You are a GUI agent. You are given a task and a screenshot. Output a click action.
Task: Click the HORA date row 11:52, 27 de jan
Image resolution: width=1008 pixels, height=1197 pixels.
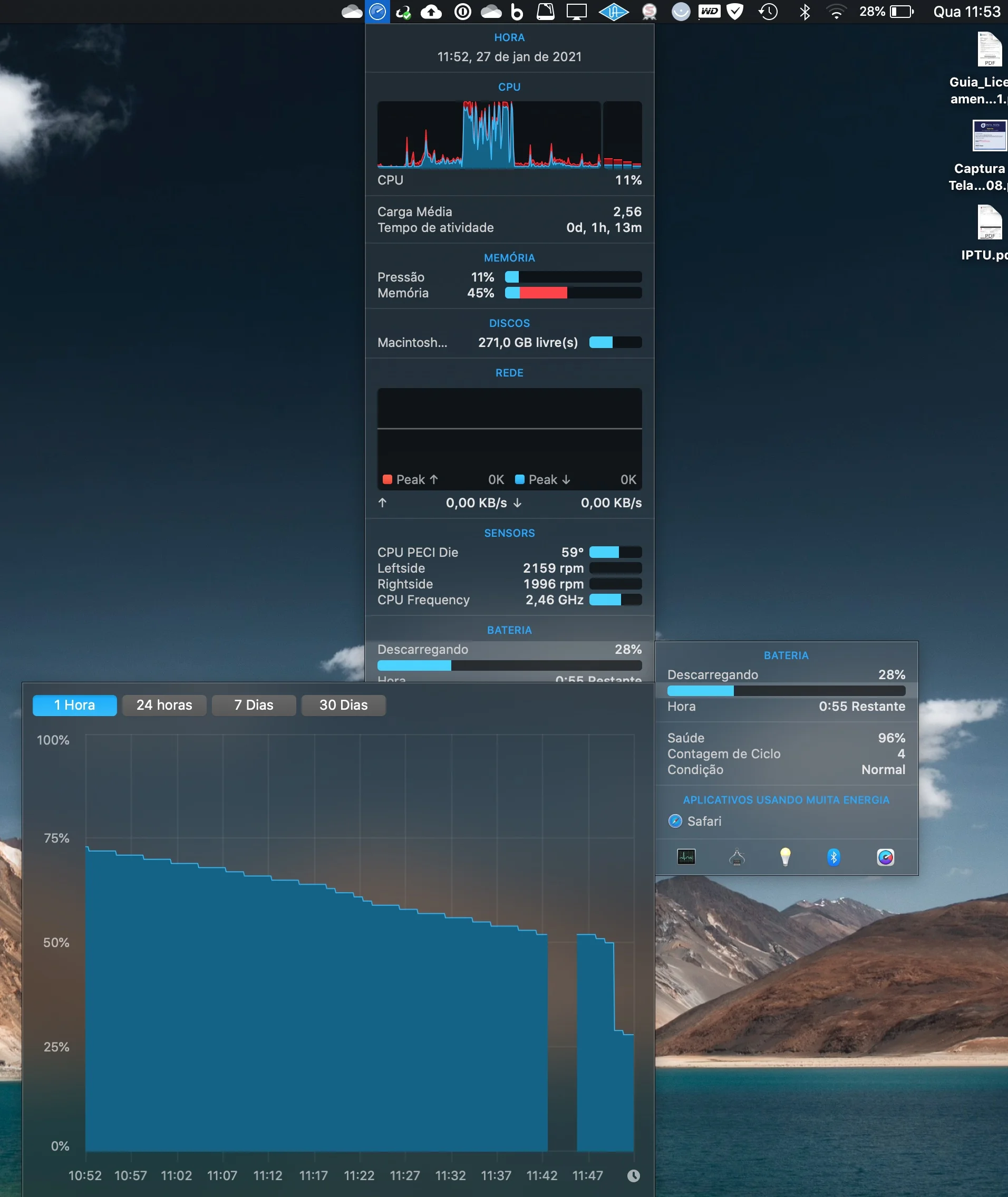coord(509,56)
